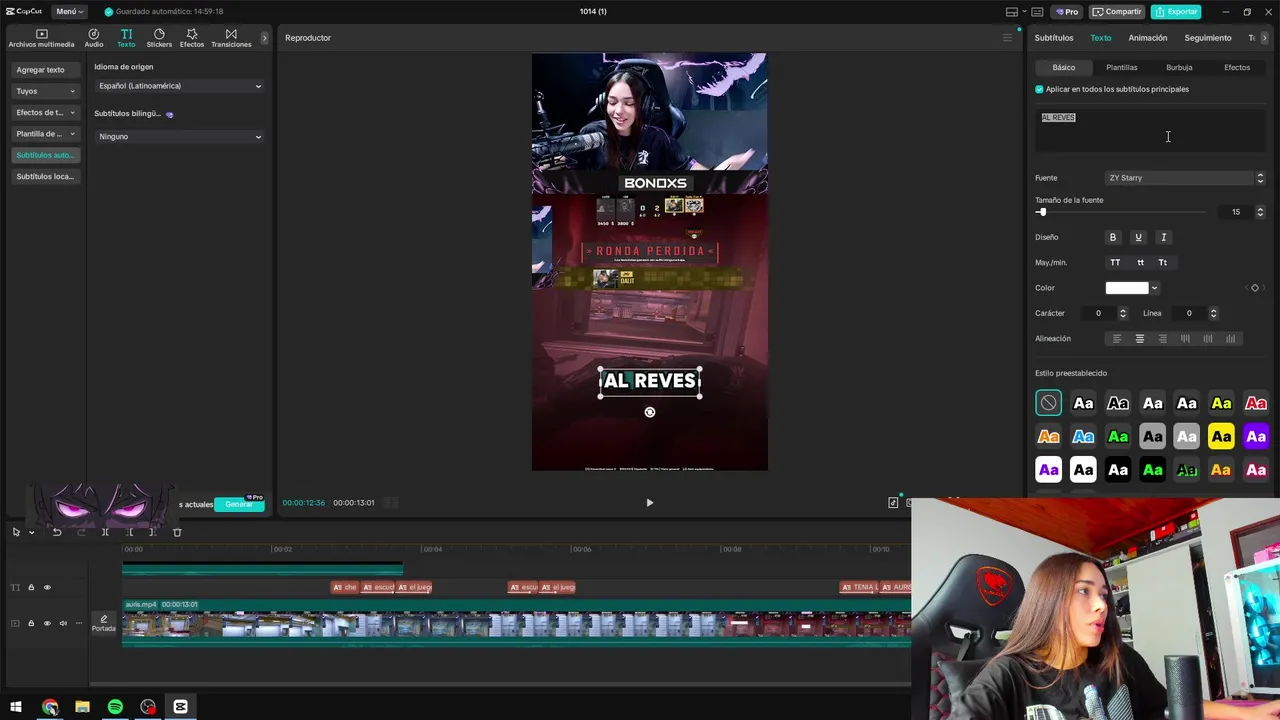Click the Portada cover edit button
Image resolution: width=1280 pixels, height=720 pixels.
(x=104, y=623)
